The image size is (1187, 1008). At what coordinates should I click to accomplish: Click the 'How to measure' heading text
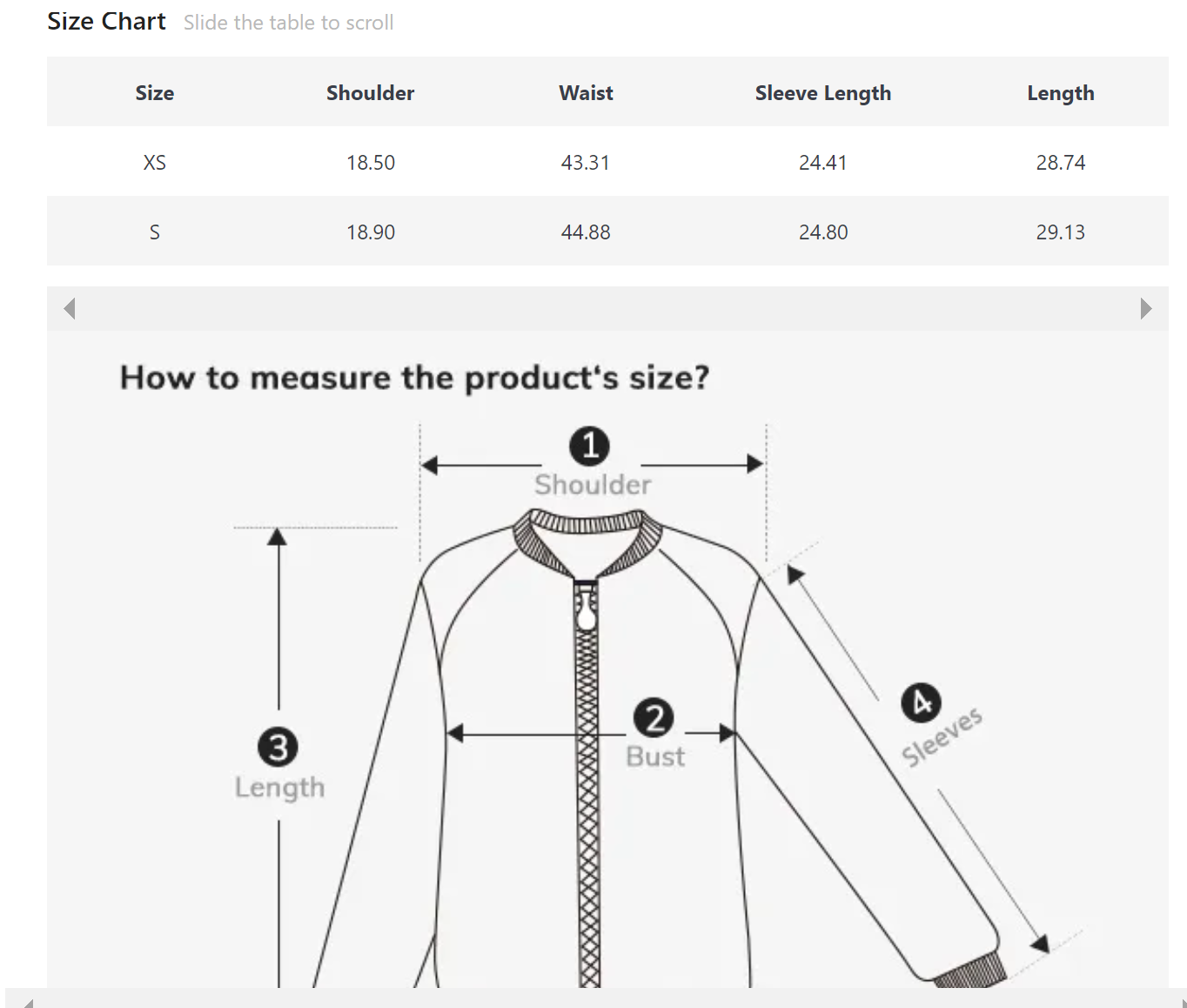(x=414, y=378)
